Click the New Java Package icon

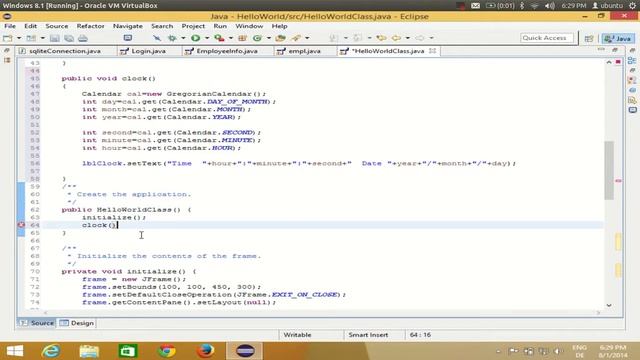point(242,38)
